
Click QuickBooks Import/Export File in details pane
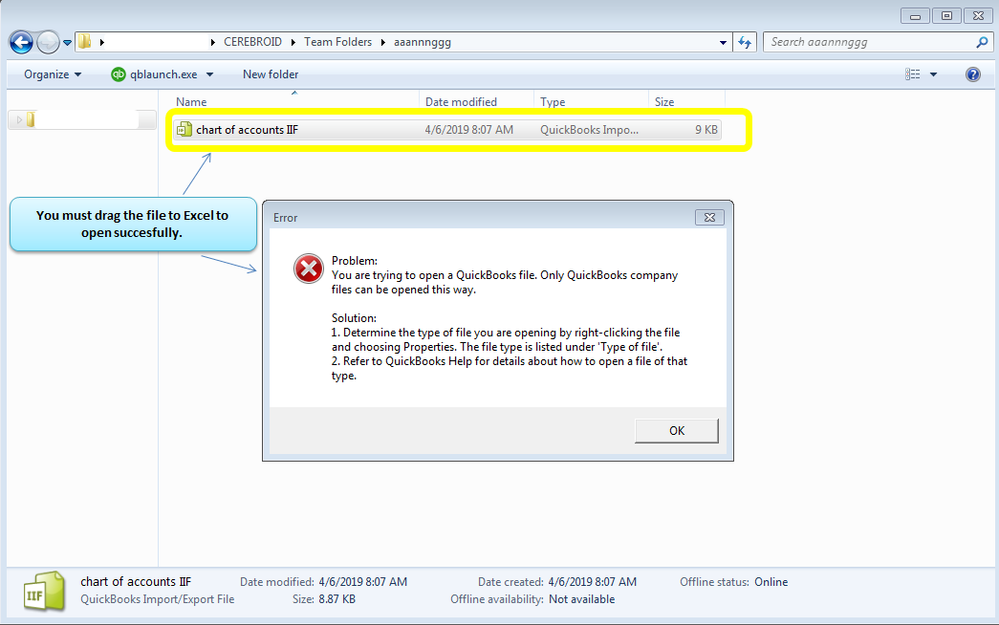click(157, 599)
